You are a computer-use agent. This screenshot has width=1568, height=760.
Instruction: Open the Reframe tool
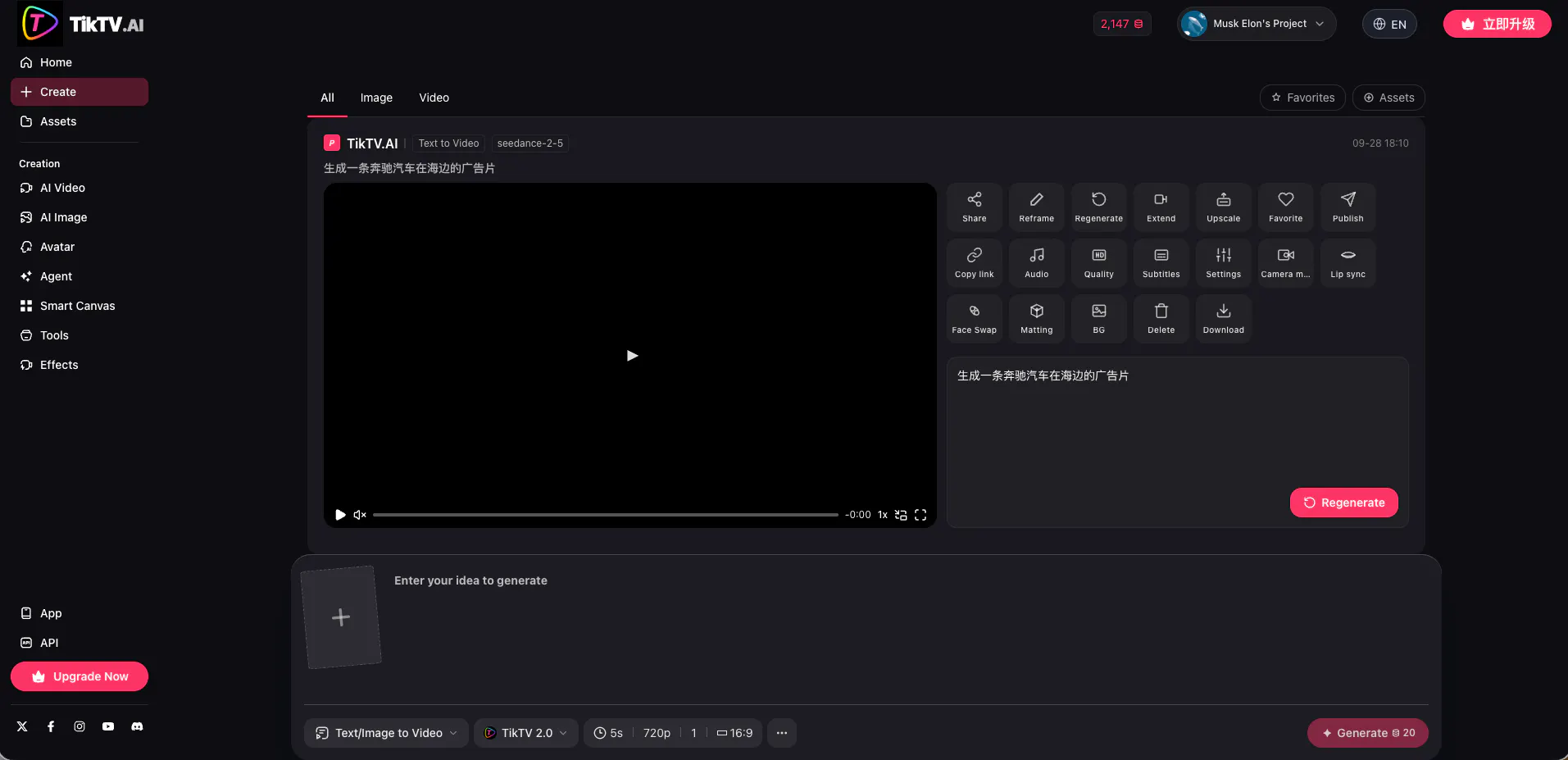pos(1036,207)
